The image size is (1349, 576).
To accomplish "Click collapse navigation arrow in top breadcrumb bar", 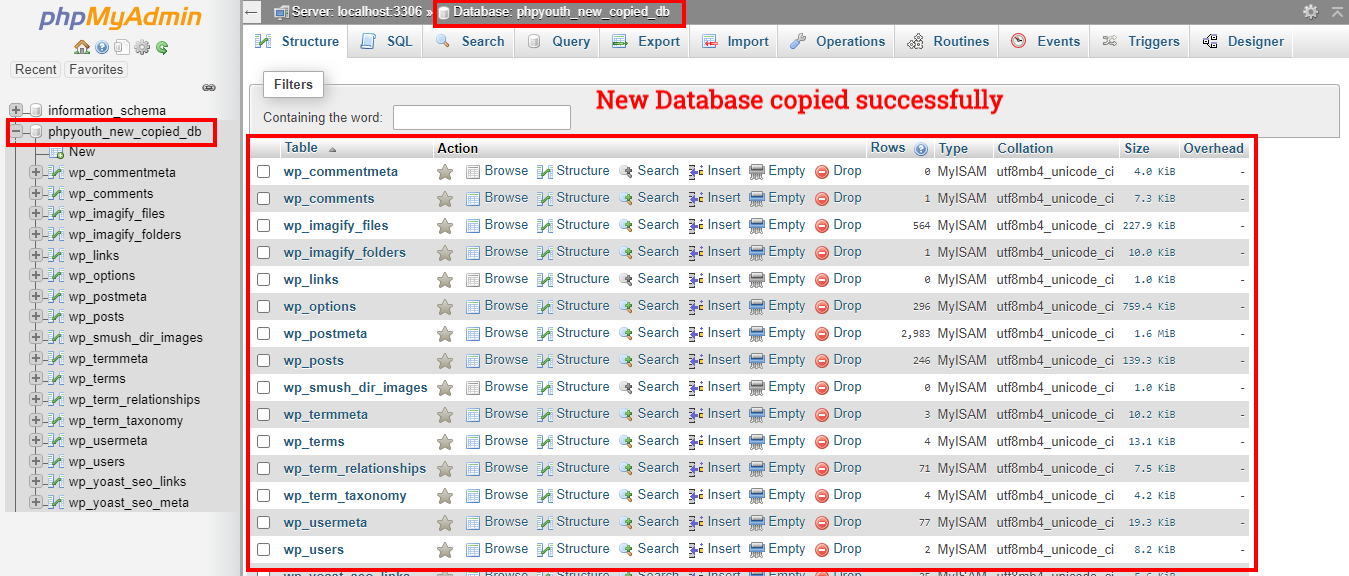I will tap(252, 13).
